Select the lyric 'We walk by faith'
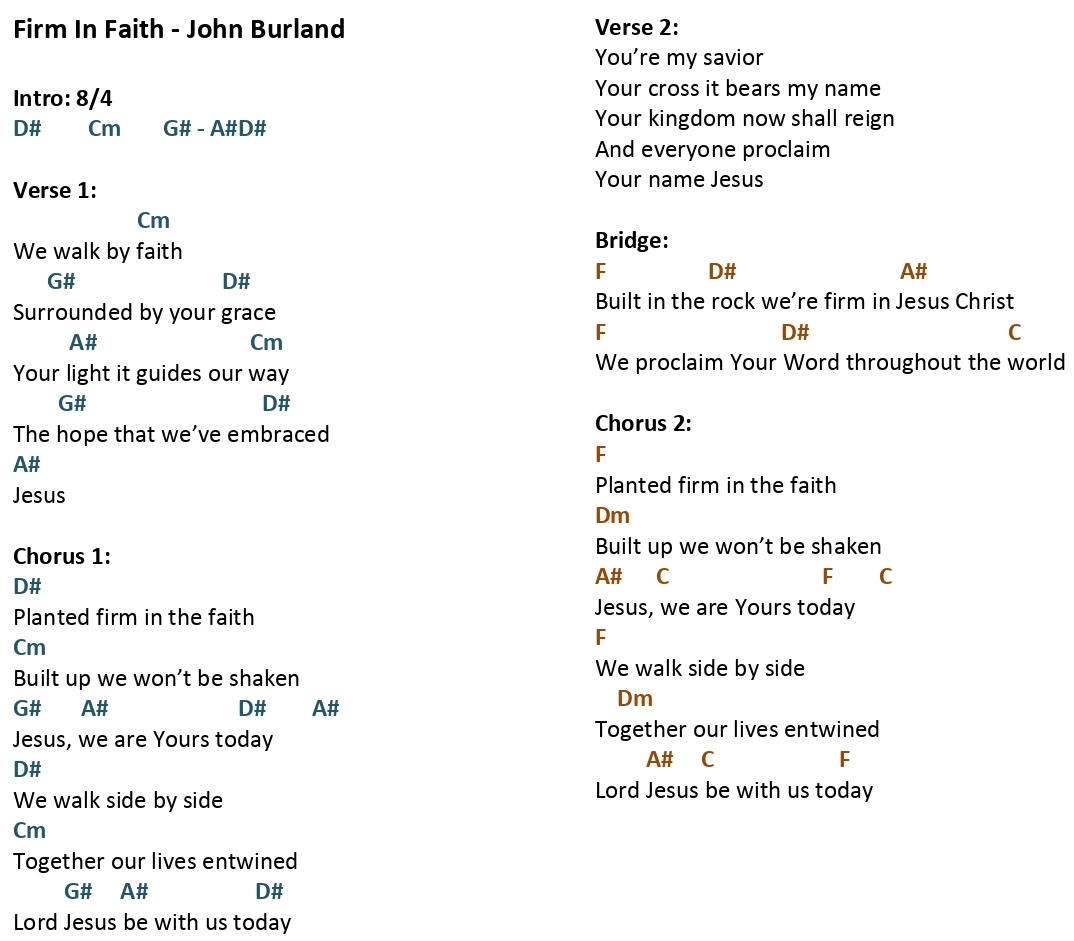The image size is (1074, 941). [98, 251]
